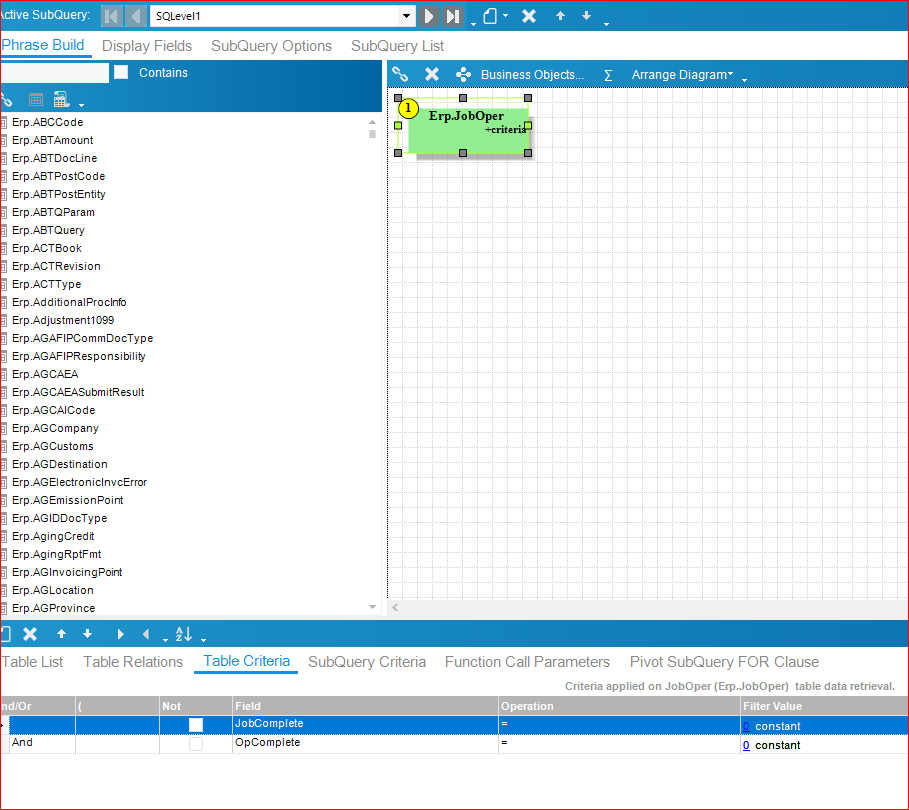Switch to the Display Fields tab
Image resolution: width=909 pixels, height=810 pixels.
146,46
